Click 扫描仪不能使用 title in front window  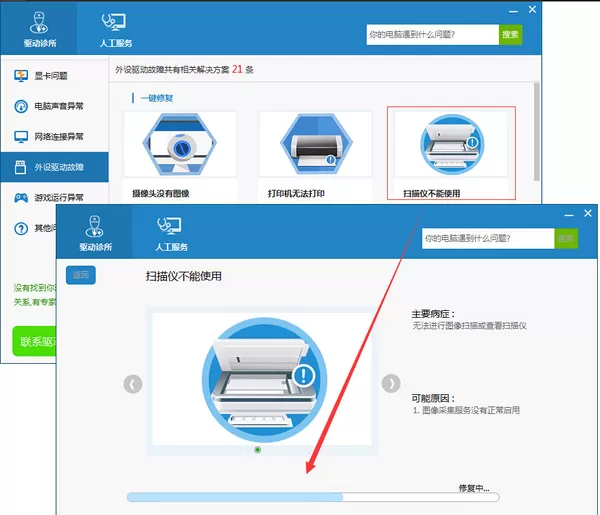coord(183,276)
